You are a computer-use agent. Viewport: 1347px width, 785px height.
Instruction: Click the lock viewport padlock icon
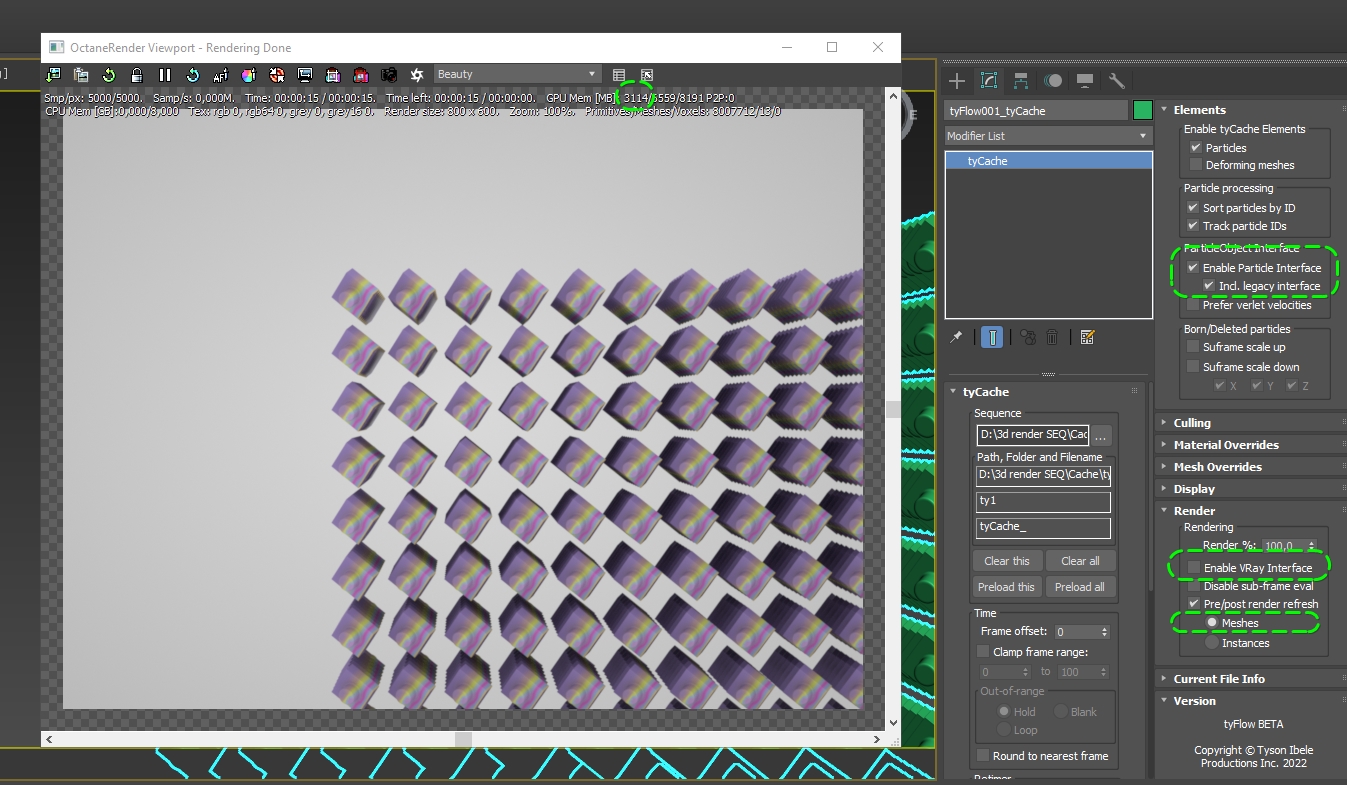(137, 75)
